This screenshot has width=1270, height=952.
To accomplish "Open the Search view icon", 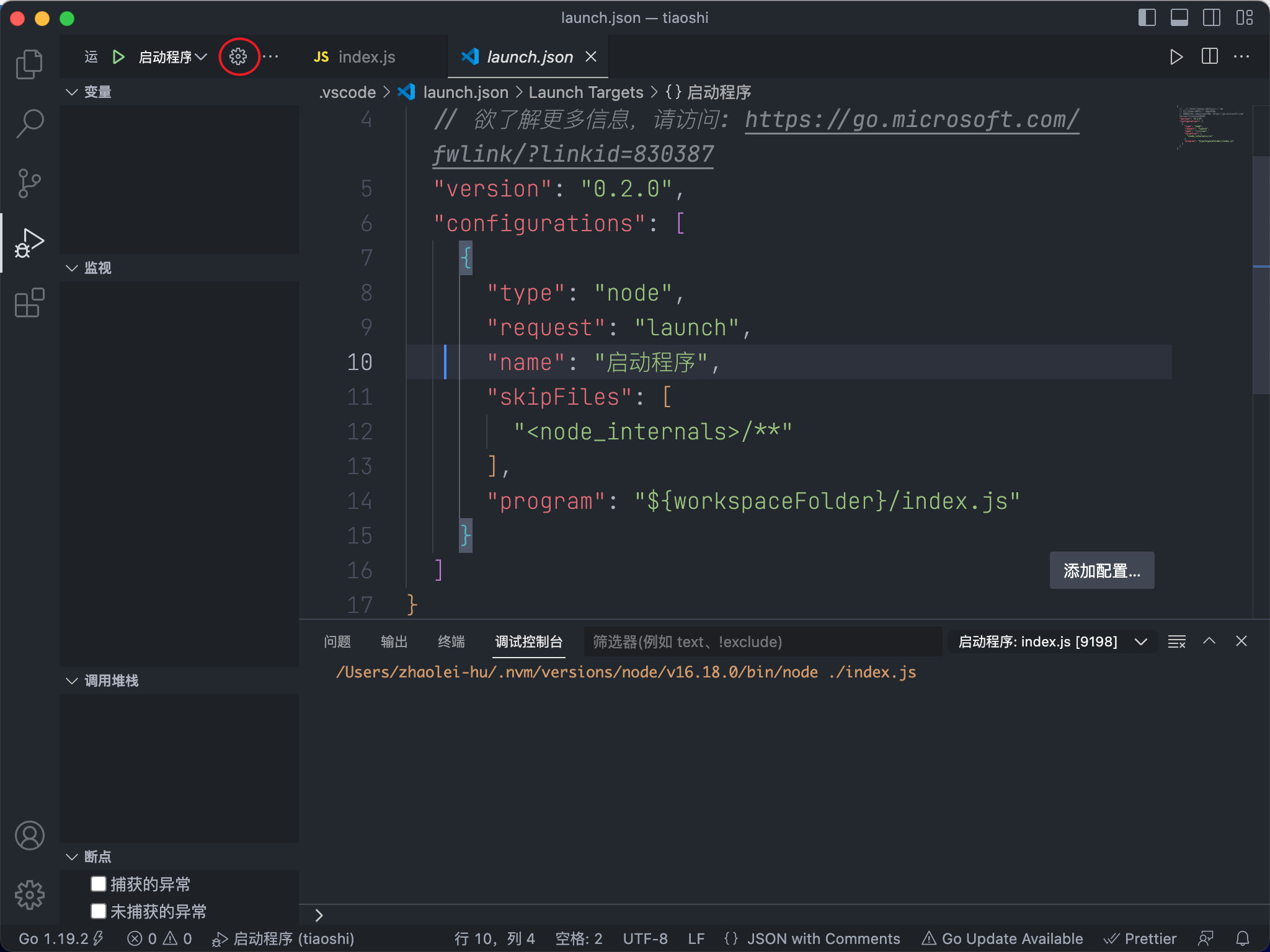I will (x=29, y=123).
